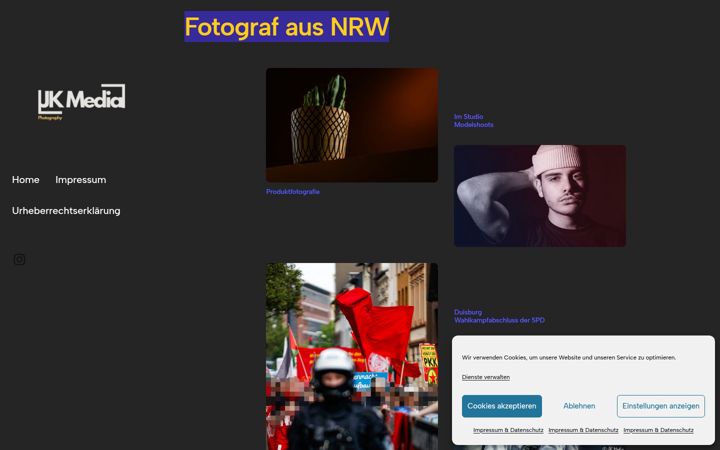Go to the Home menu item
720x450 pixels.
coord(26,180)
